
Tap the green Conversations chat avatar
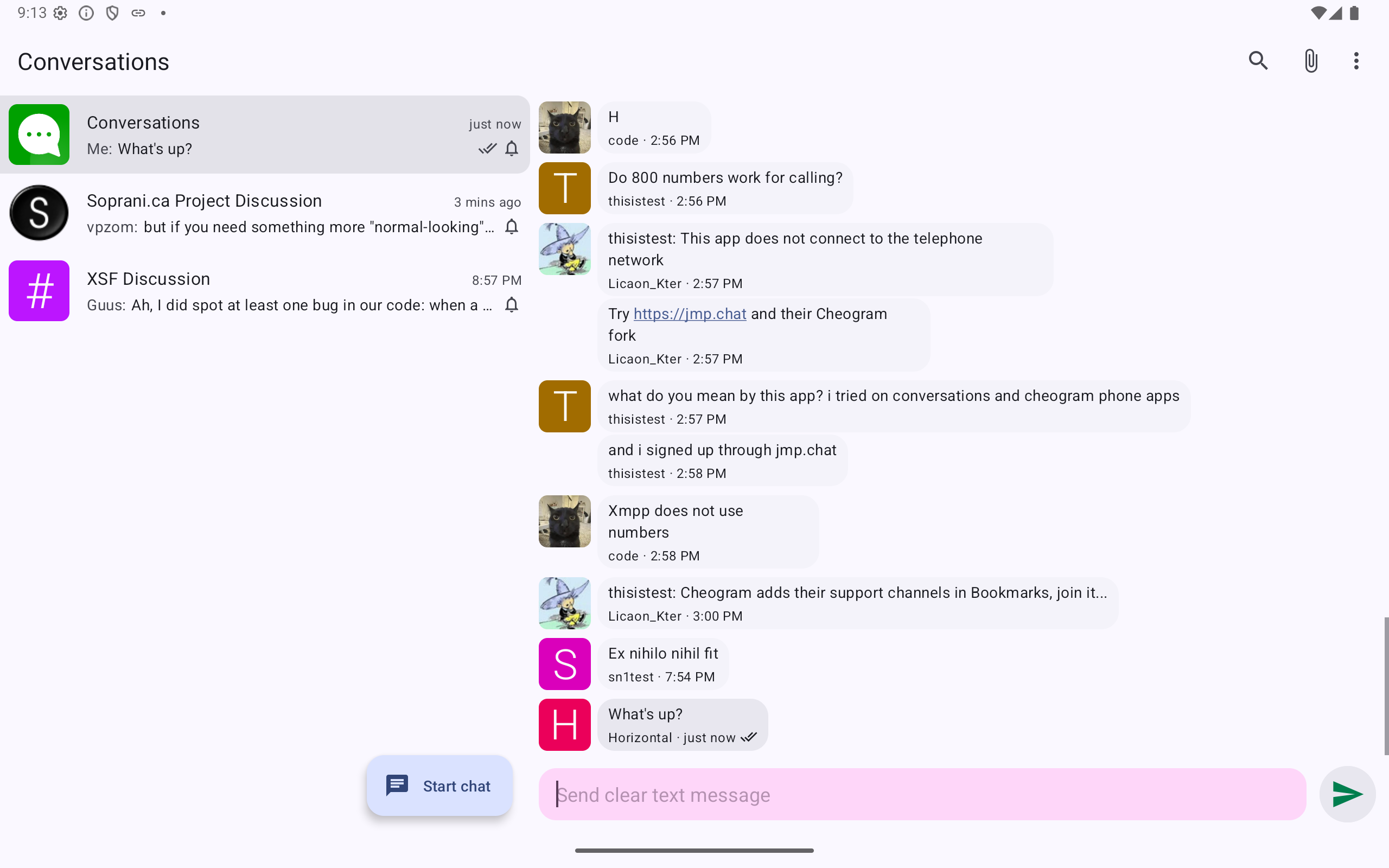39,135
